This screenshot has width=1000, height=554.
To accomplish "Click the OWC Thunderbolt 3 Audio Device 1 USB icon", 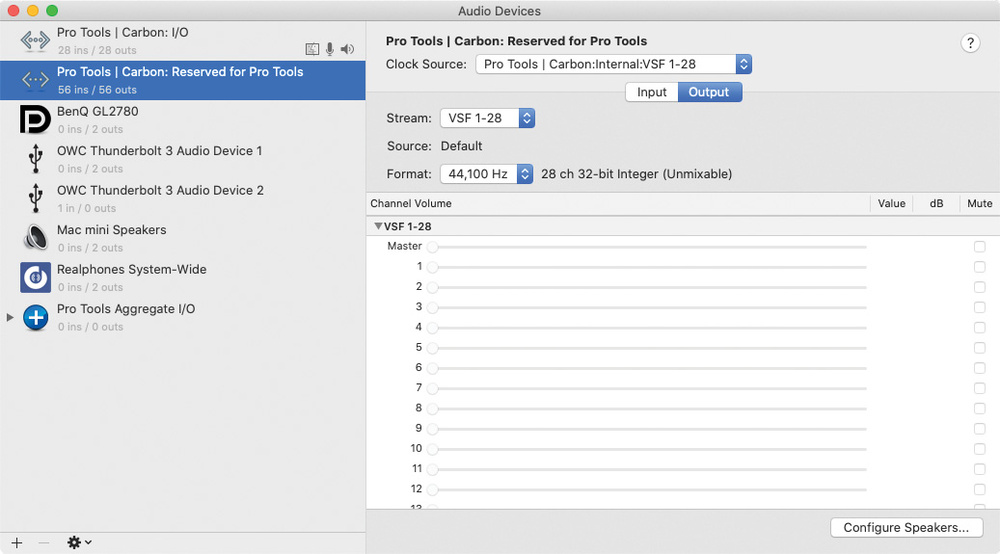I will click(36, 159).
